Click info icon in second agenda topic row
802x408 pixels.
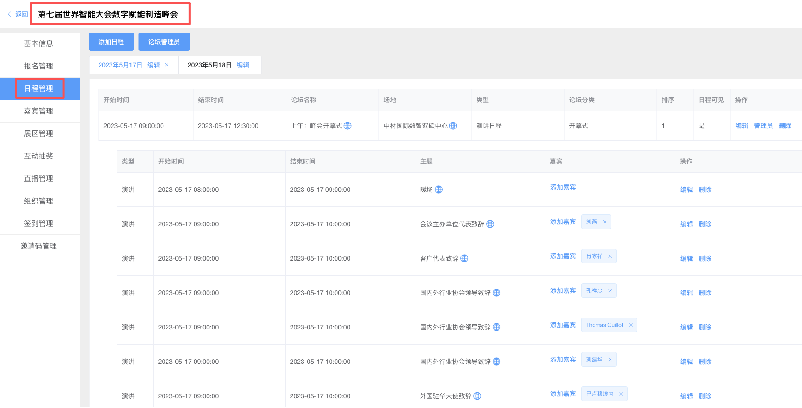tap(490, 223)
